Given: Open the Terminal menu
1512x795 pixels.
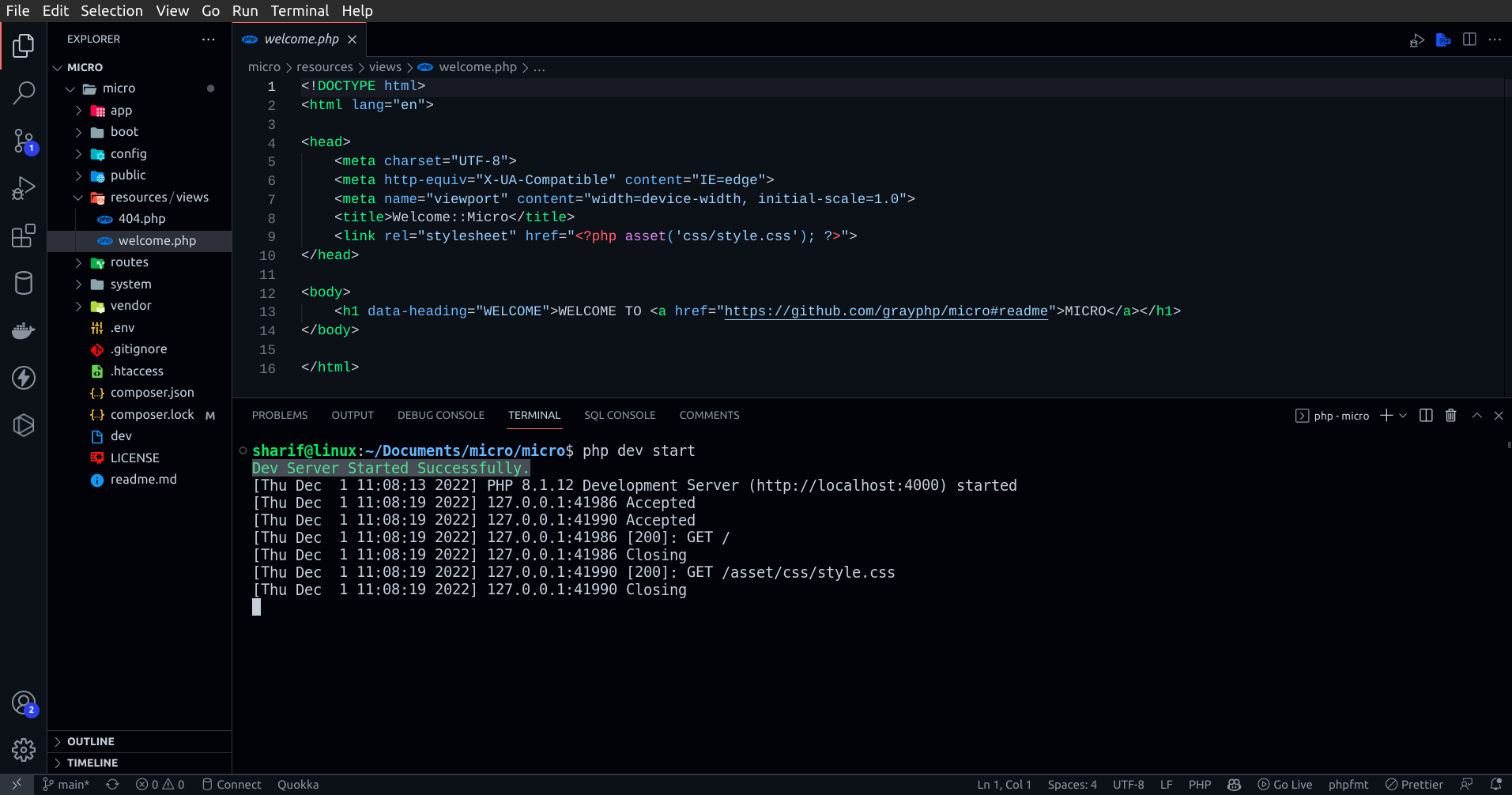Looking at the screenshot, I should click(300, 11).
